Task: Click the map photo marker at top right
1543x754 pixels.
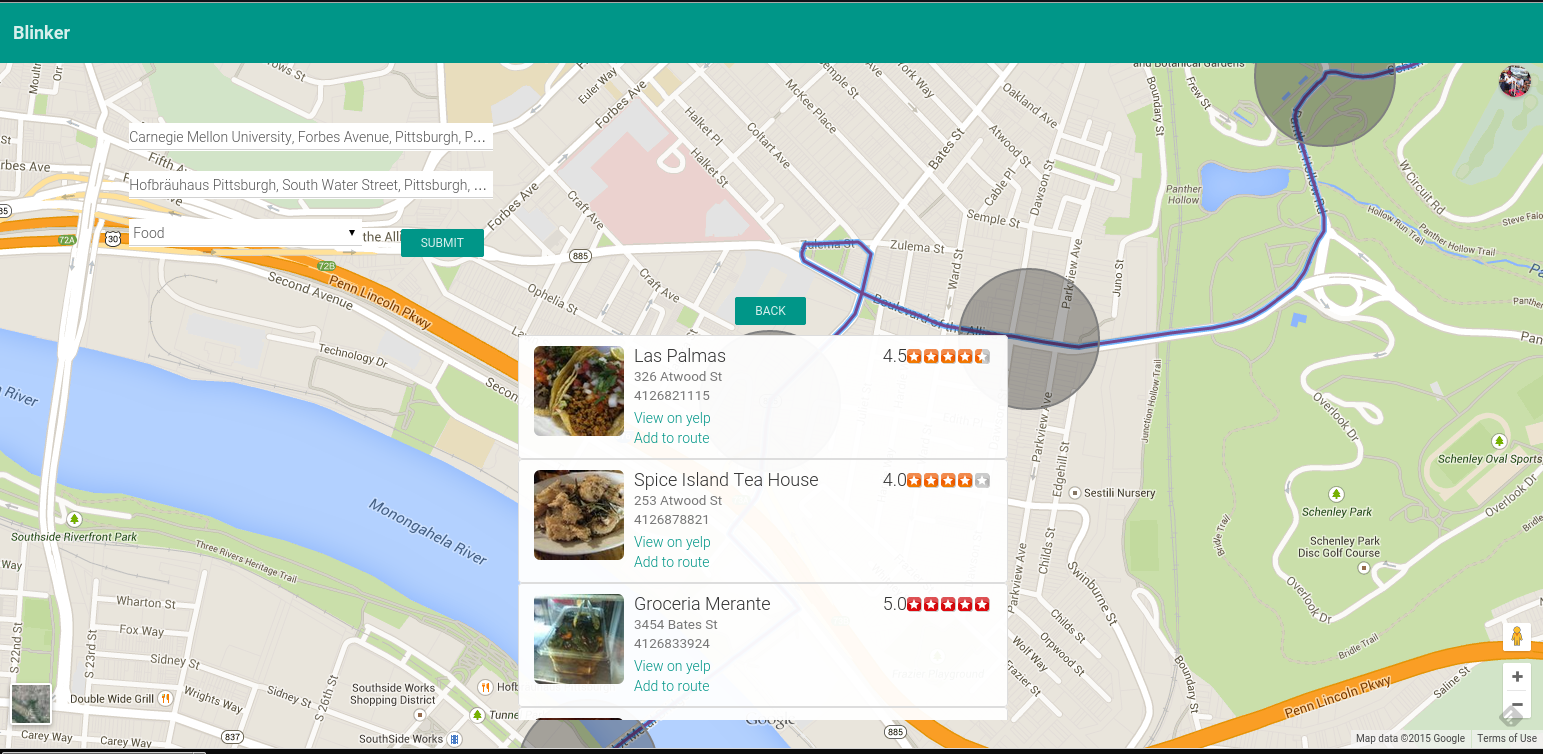Action: pos(1514,82)
